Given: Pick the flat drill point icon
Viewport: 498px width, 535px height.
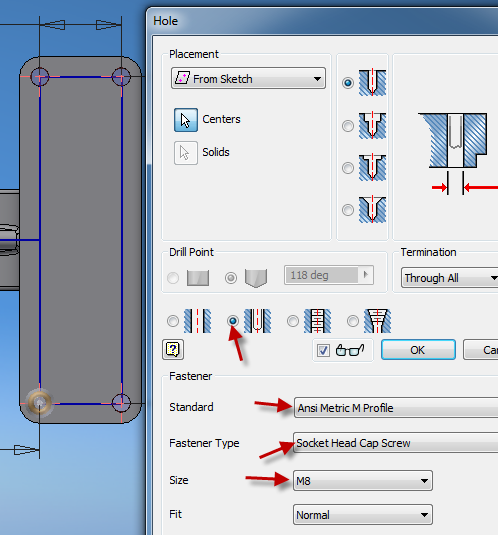Looking at the screenshot, I should point(198,278).
